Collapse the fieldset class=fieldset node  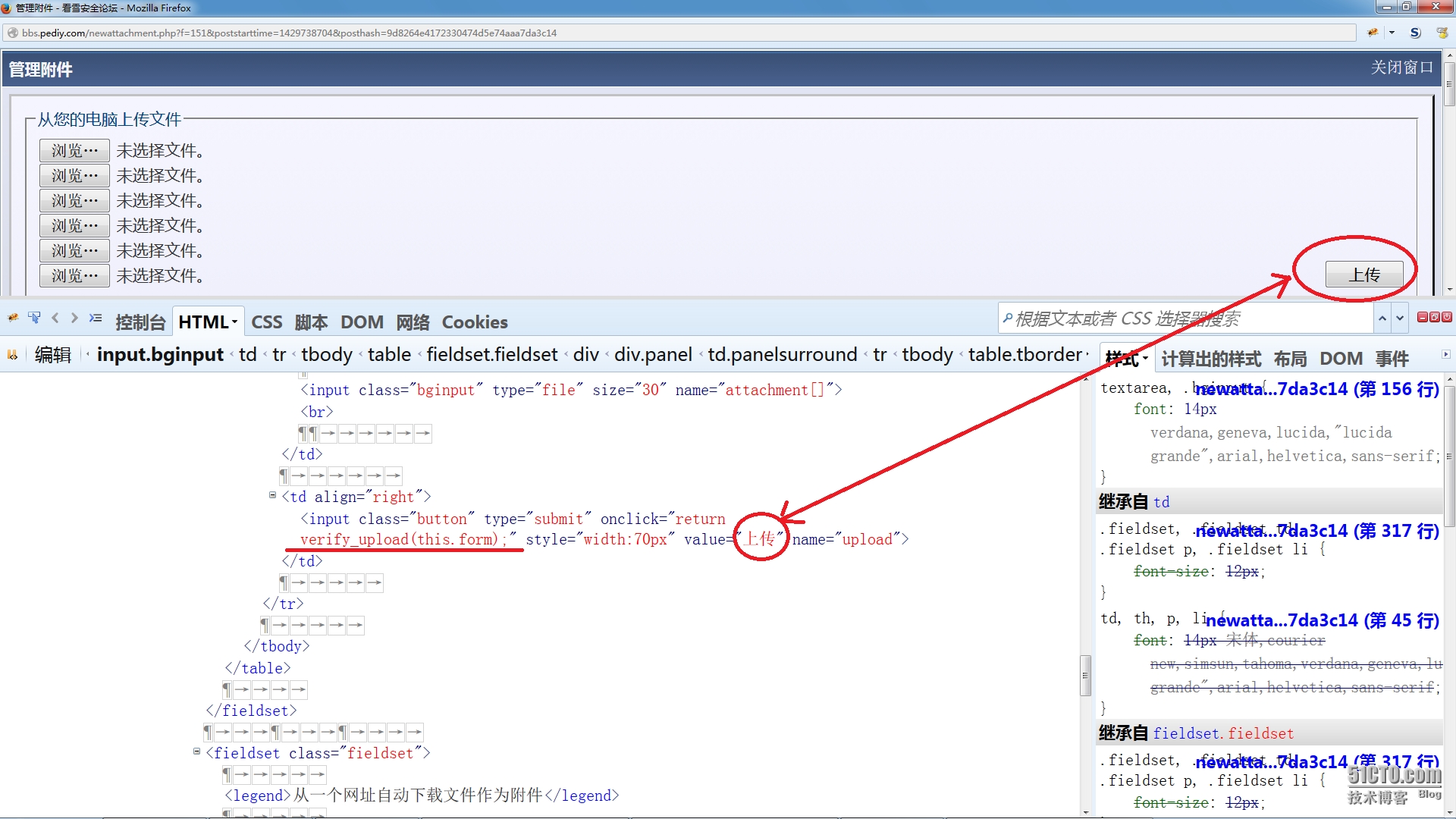click(x=196, y=752)
